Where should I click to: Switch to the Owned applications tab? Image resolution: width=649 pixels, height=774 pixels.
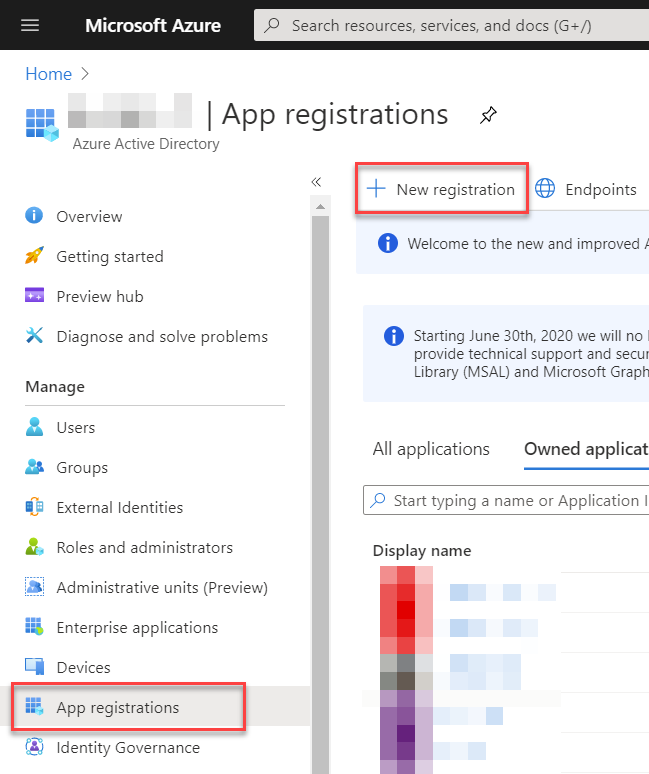point(586,449)
